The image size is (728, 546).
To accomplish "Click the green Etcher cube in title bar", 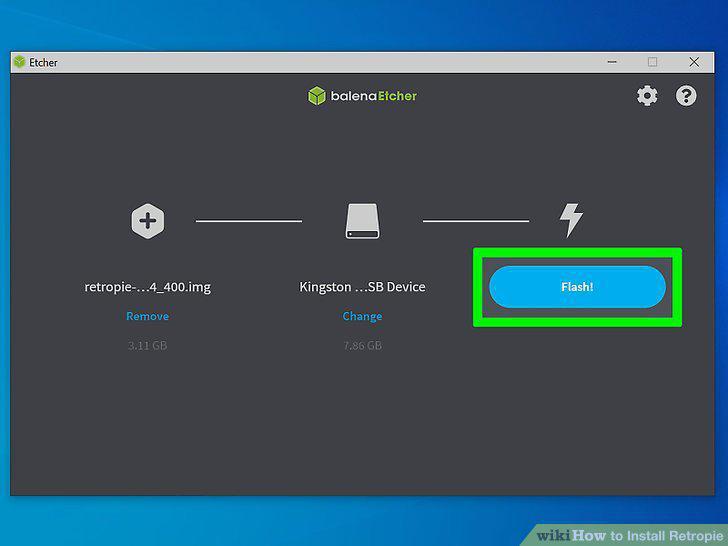I will coord(19,62).
